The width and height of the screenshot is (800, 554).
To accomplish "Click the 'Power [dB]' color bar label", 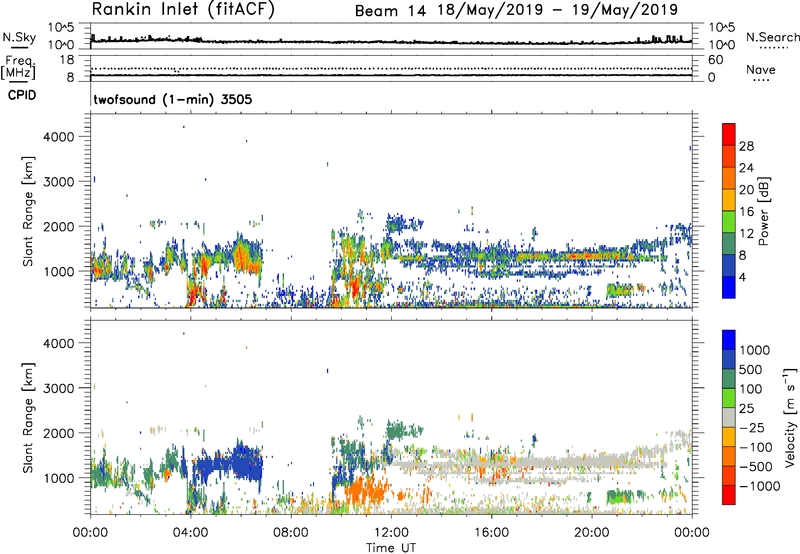I will pyautogui.click(x=763, y=211).
